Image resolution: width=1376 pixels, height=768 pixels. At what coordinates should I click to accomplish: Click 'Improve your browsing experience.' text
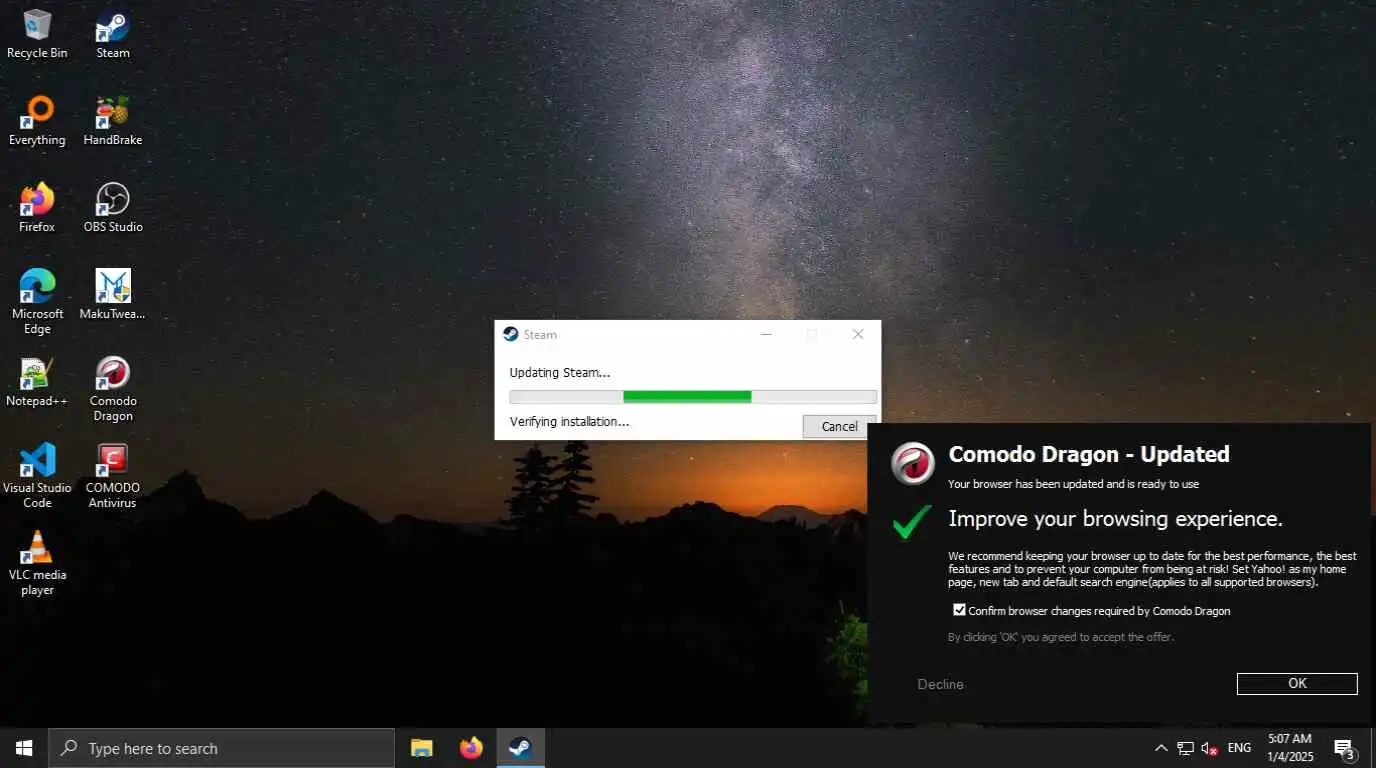coord(1115,519)
